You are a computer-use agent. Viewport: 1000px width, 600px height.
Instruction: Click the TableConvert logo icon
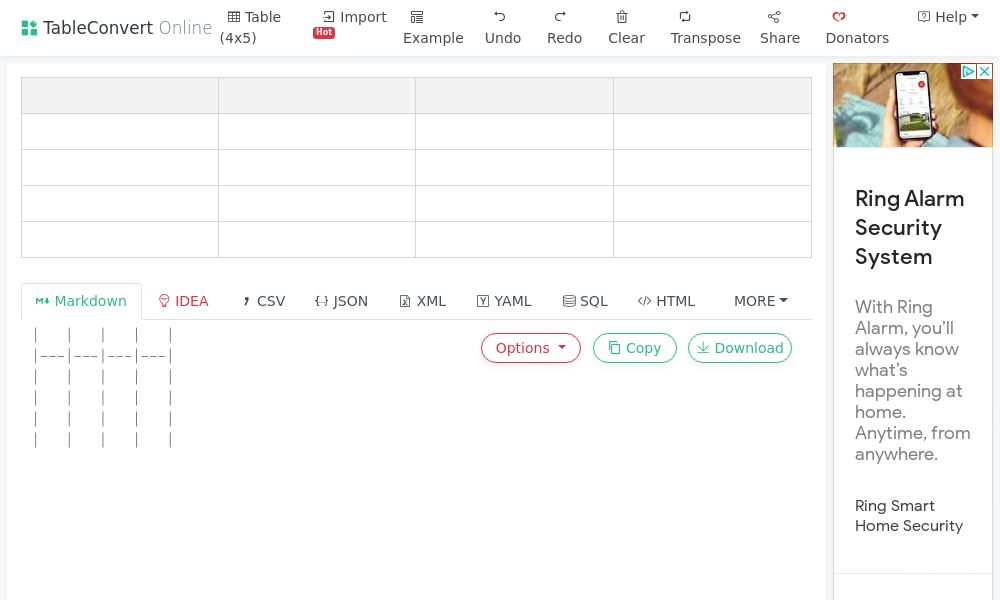click(30, 27)
